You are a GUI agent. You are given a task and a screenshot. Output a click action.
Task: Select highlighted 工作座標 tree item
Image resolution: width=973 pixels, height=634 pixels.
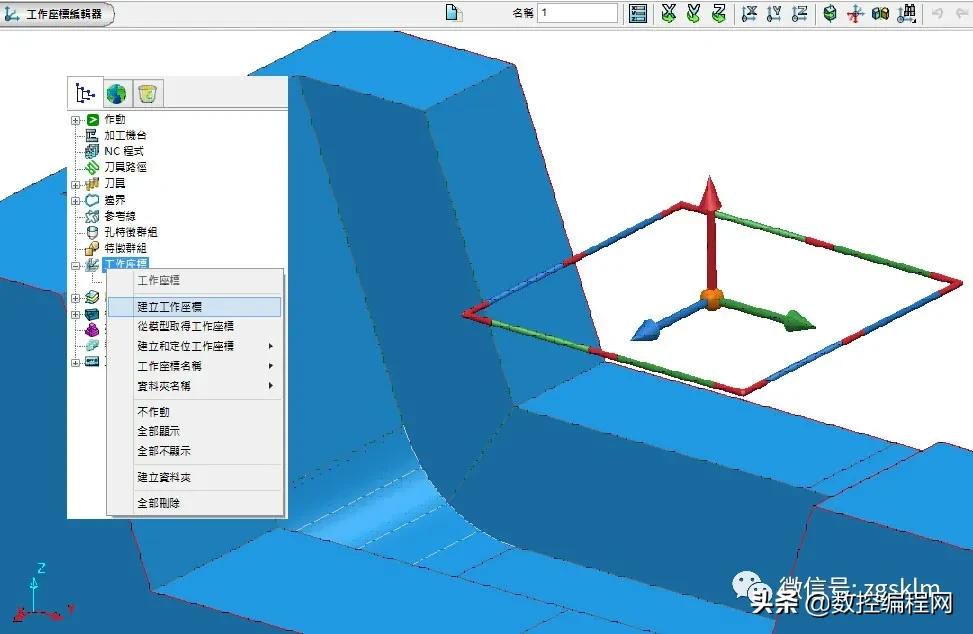click(126, 264)
